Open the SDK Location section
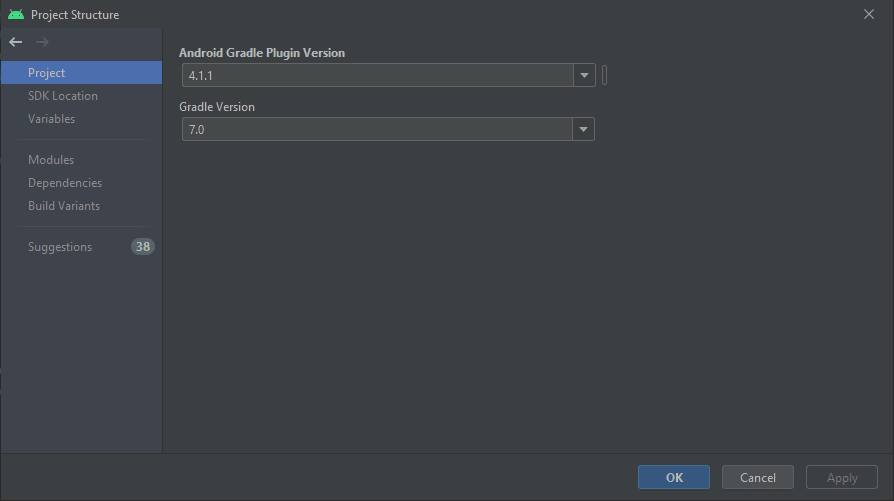The height and width of the screenshot is (501, 894). click(82, 96)
